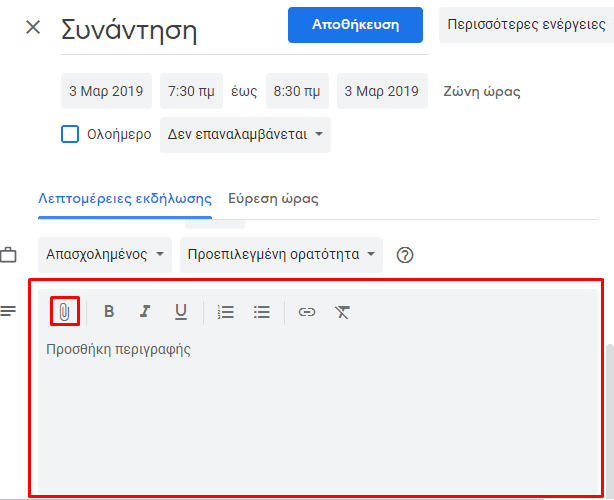Edit the event title Συνάντηση
The height and width of the screenshot is (500, 614).
(x=245, y=31)
